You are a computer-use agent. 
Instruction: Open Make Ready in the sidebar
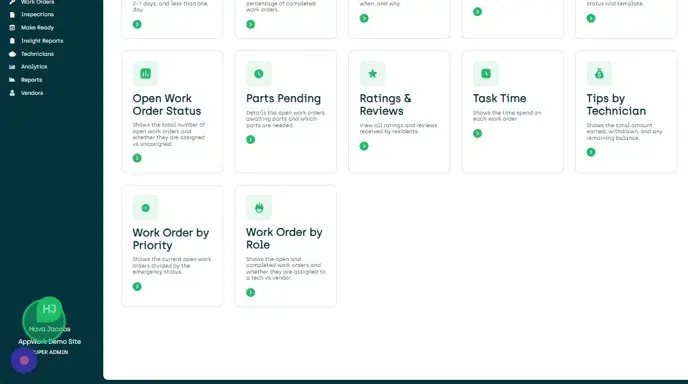point(37,28)
